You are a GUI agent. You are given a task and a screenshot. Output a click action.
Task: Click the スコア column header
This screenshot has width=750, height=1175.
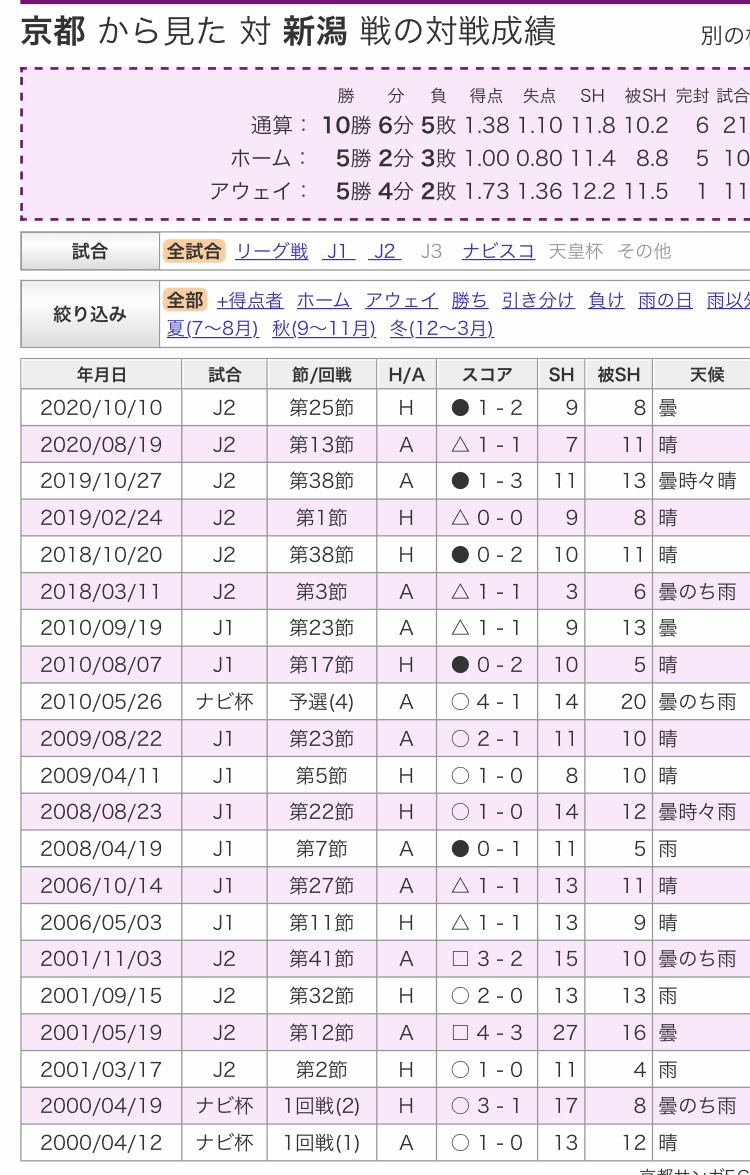coord(487,375)
